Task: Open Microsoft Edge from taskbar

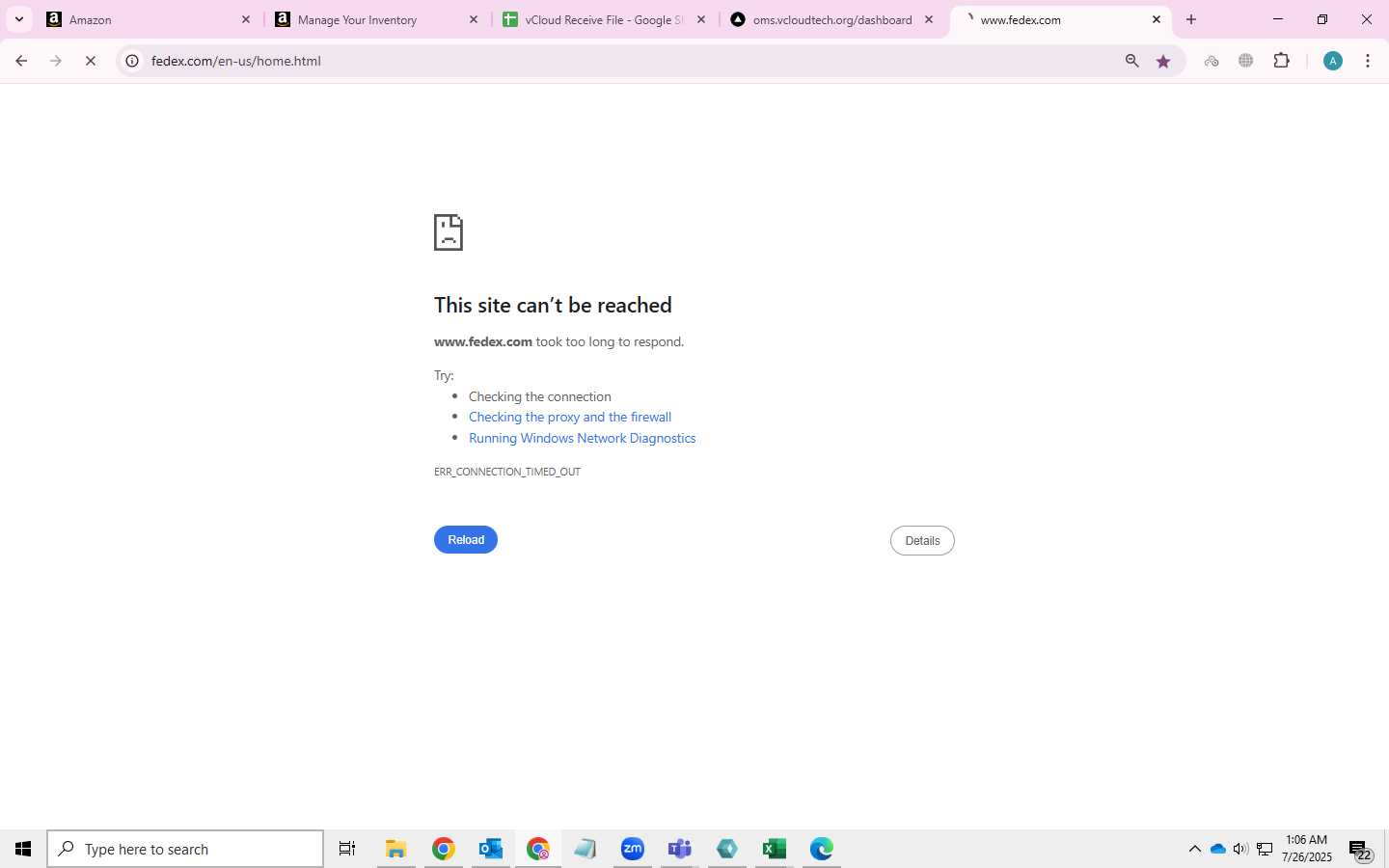Action: pos(821,849)
